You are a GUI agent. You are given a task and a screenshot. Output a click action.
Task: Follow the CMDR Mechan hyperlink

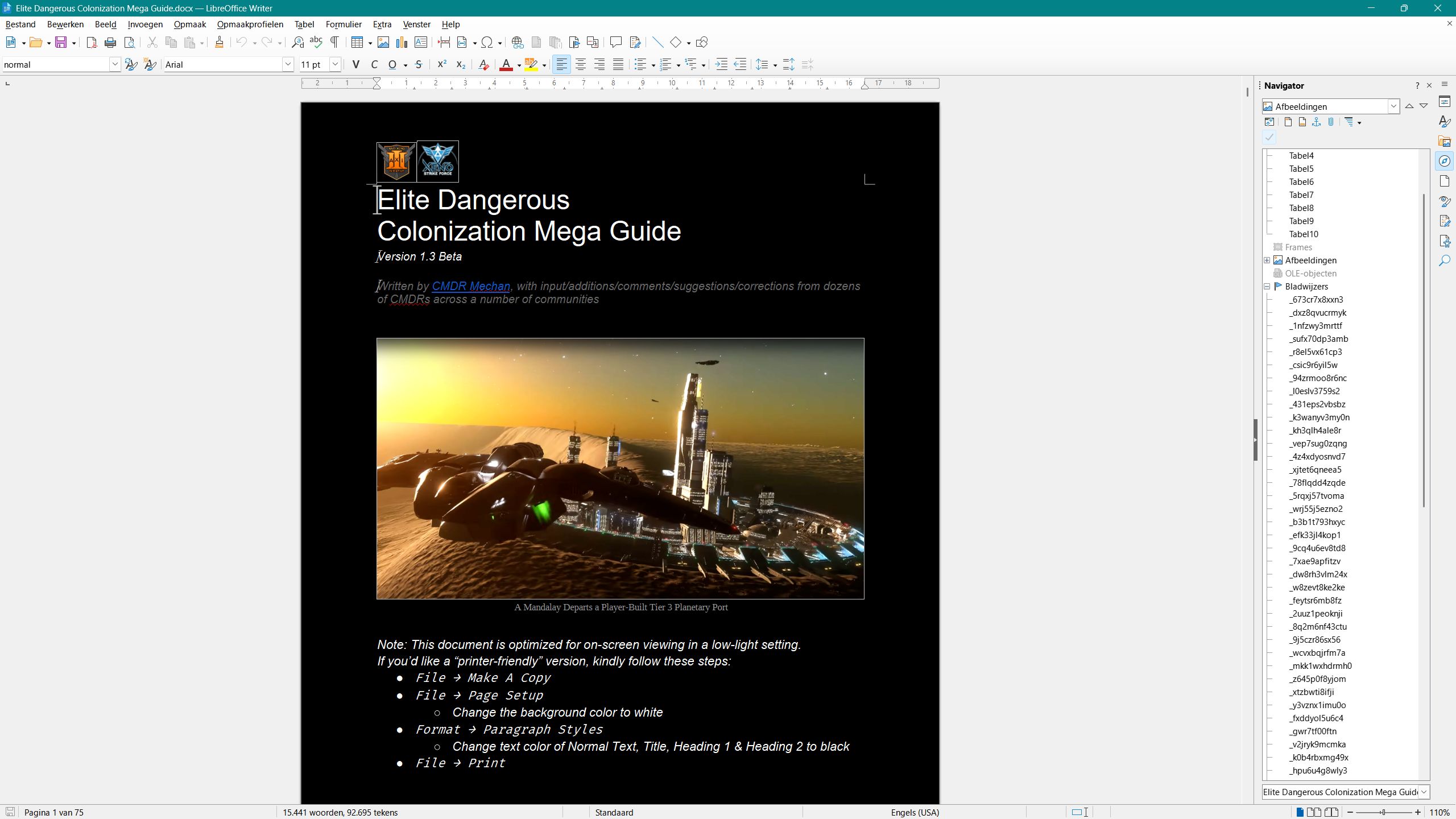471,286
